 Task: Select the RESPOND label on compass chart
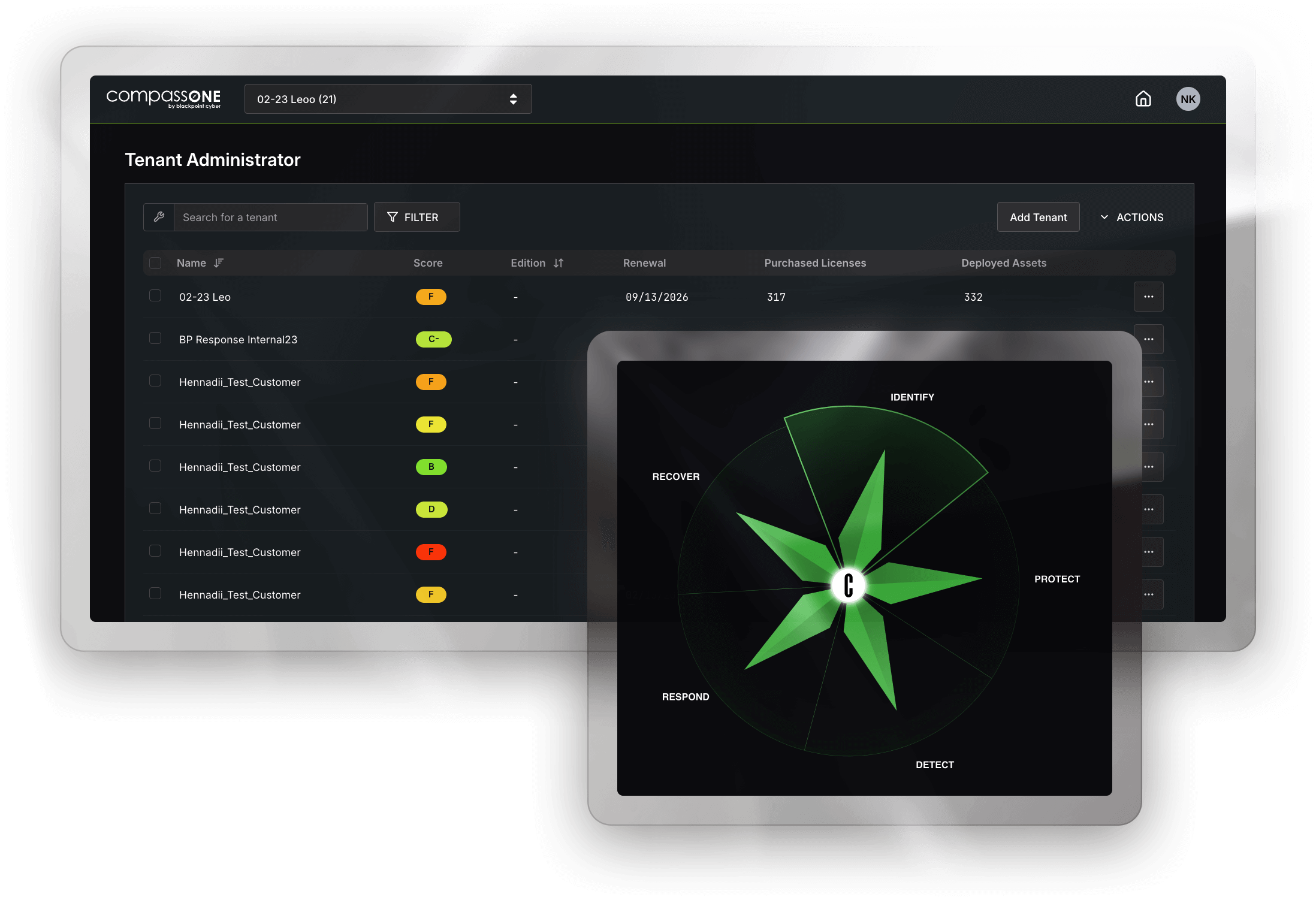point(685,697)
